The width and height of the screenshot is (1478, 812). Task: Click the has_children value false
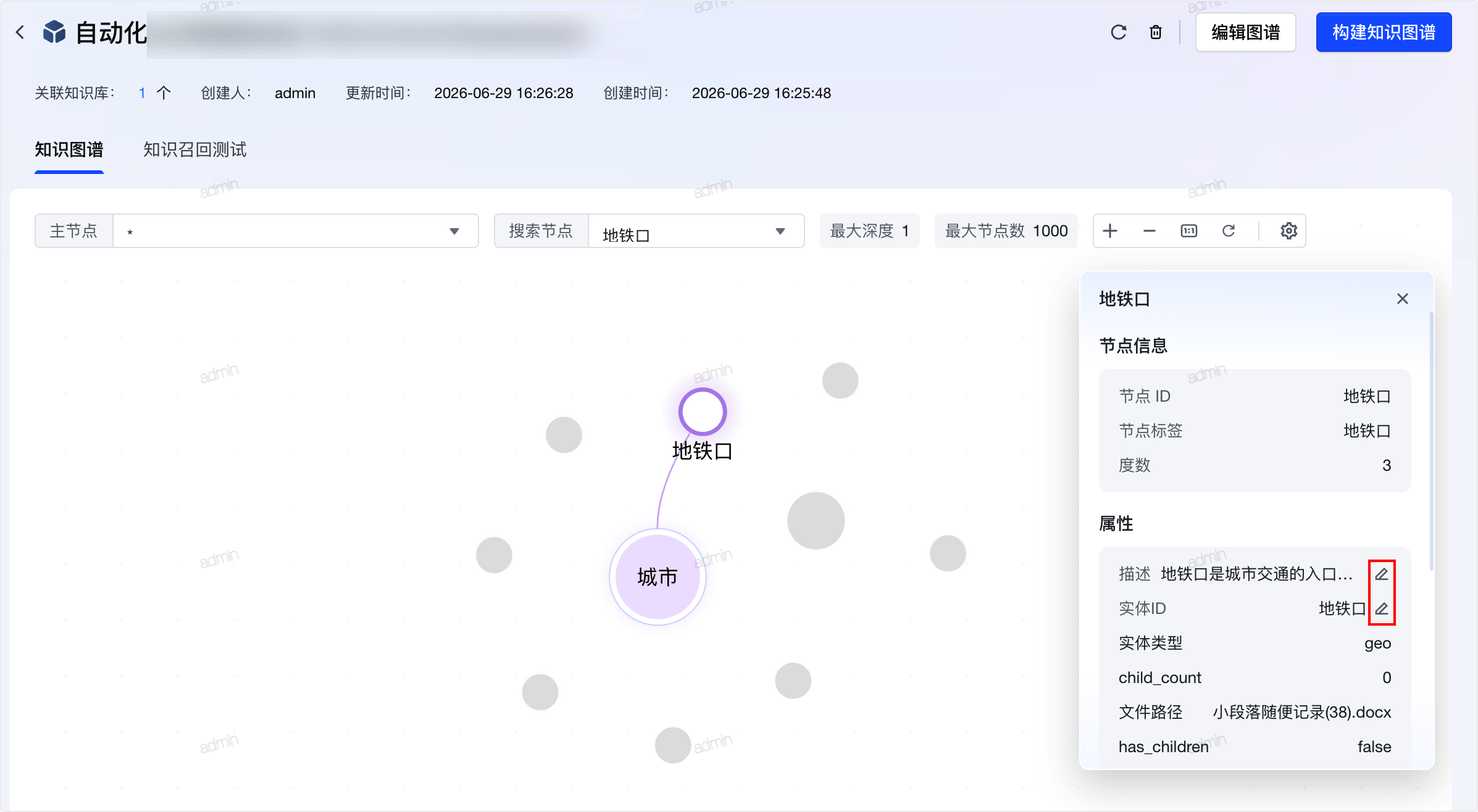pyautogui.click(x=1374, y=747)
